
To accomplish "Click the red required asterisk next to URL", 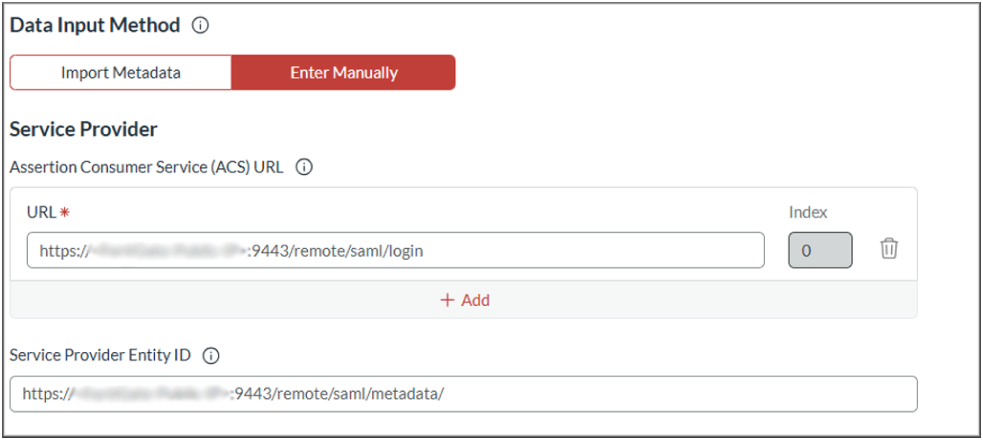I will (65, 212).
